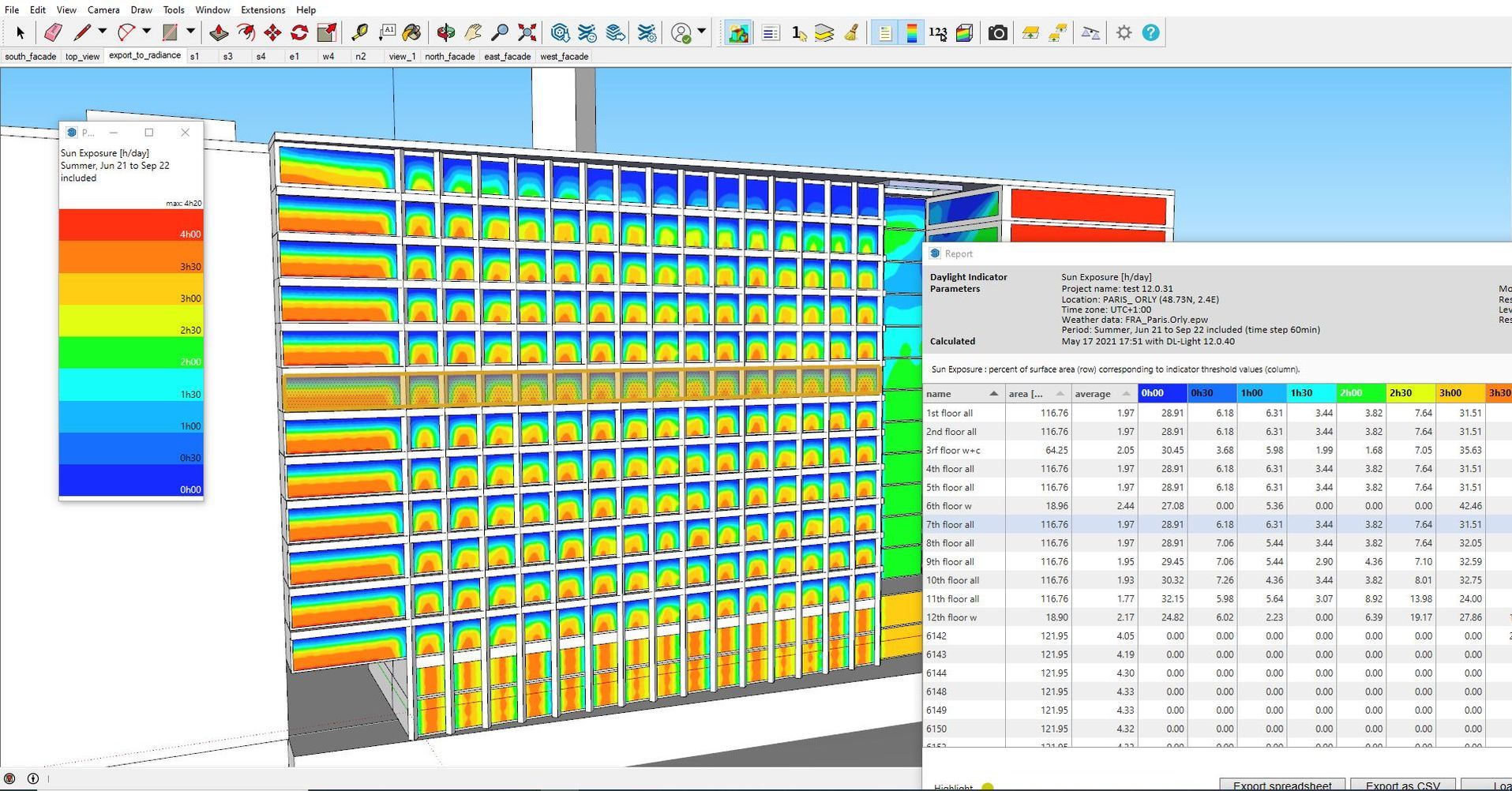This screenshot has width=1512, height=791.
Task: Open the Tools menu
Action: coord(174,9)
